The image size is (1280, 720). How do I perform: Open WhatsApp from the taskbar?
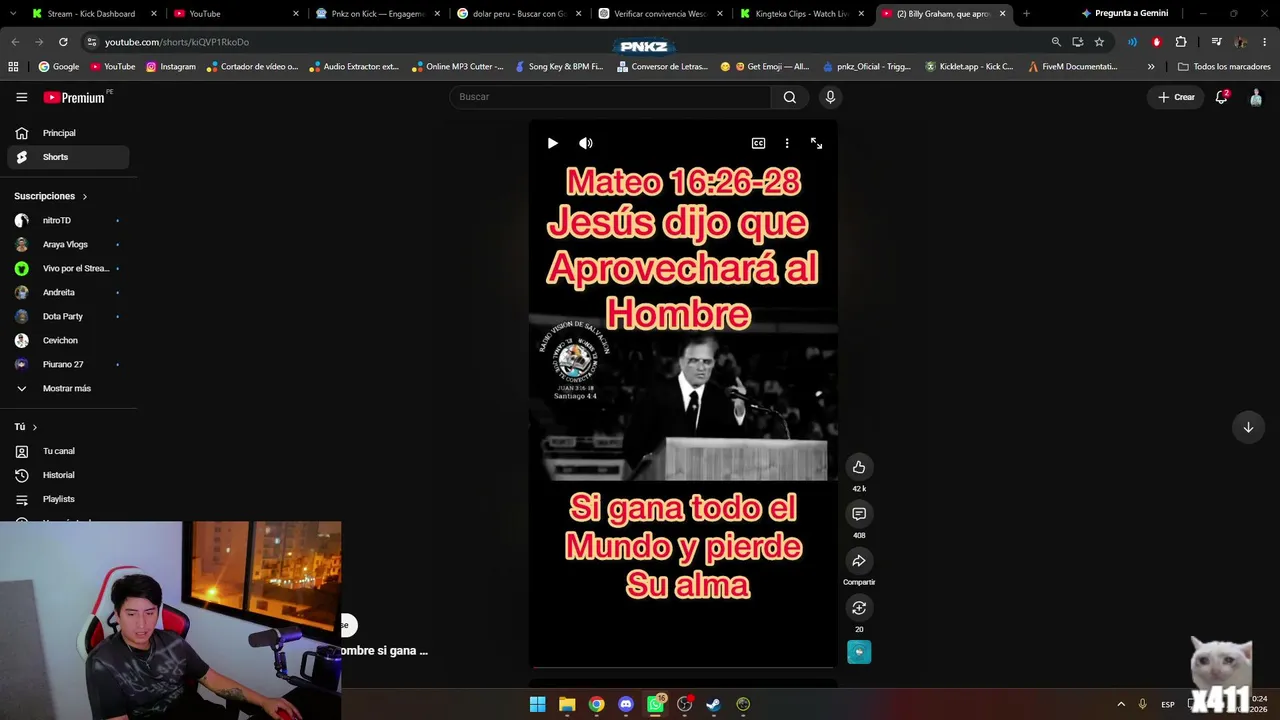click(655, 704)
